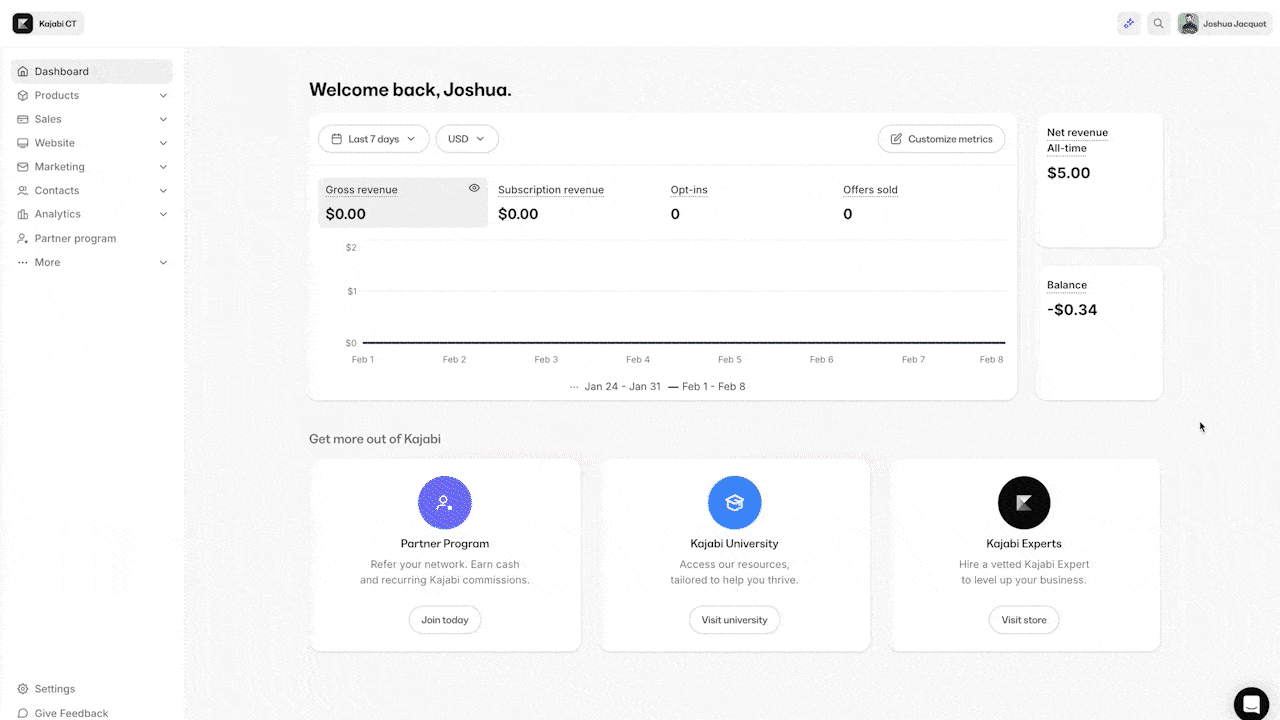Open Give Feedback in the sidebar
The width and height of the screenshot is (1280, 720).
pyautogui.click(x=92, y=713)
